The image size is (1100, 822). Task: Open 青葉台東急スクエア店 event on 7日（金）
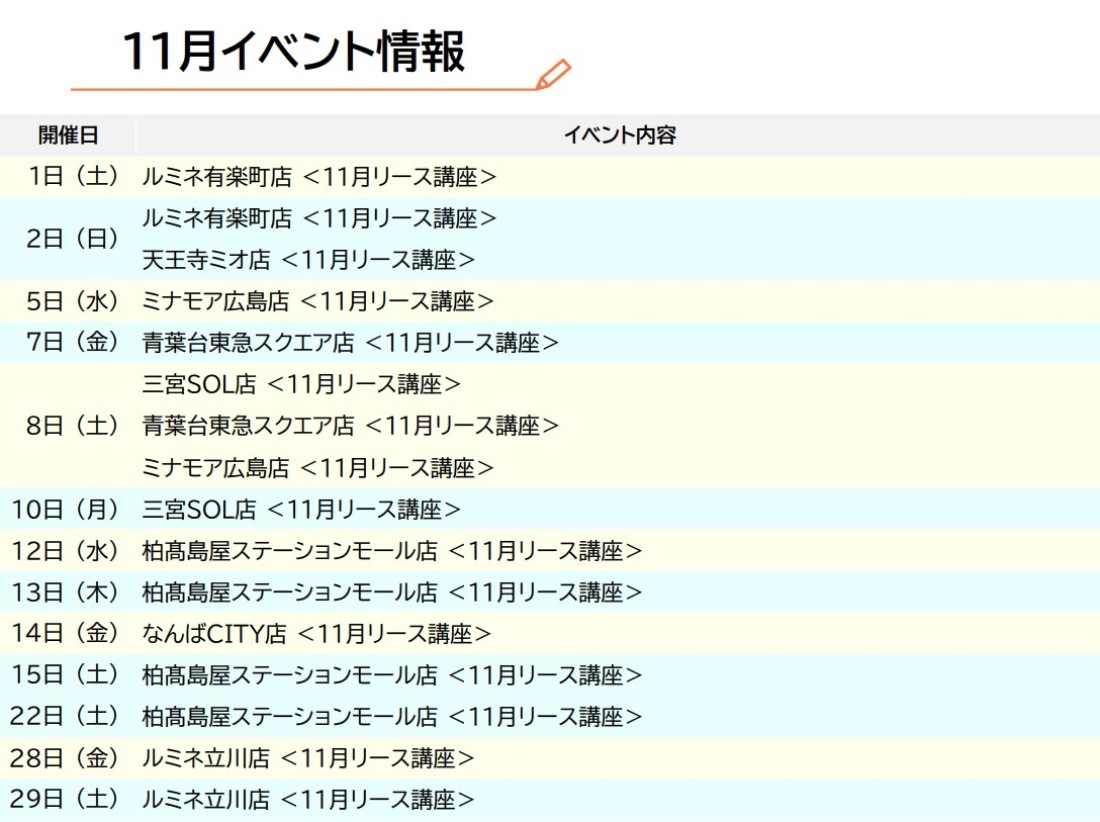[x=350, y=343]
